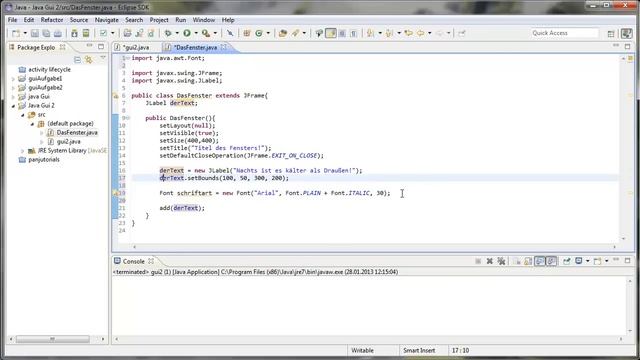Close the Console view tab
This screenshot has width=640, height=360.
click(151, 261)
